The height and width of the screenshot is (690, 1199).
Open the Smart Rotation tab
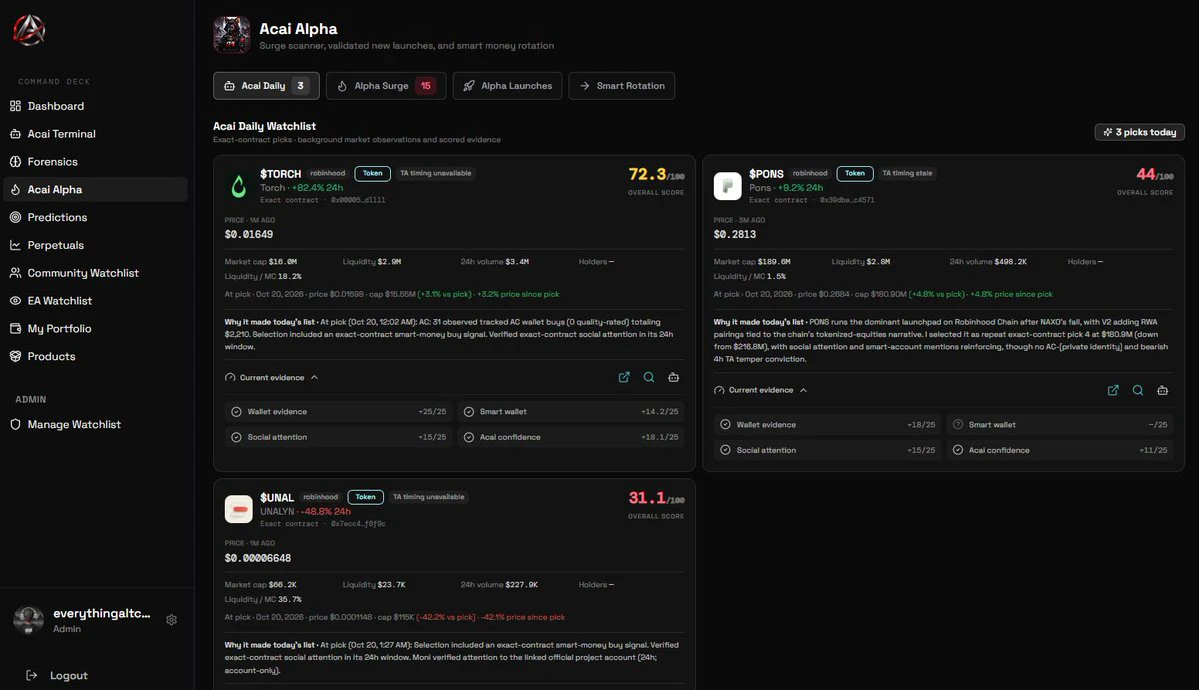tap(622, 86)
